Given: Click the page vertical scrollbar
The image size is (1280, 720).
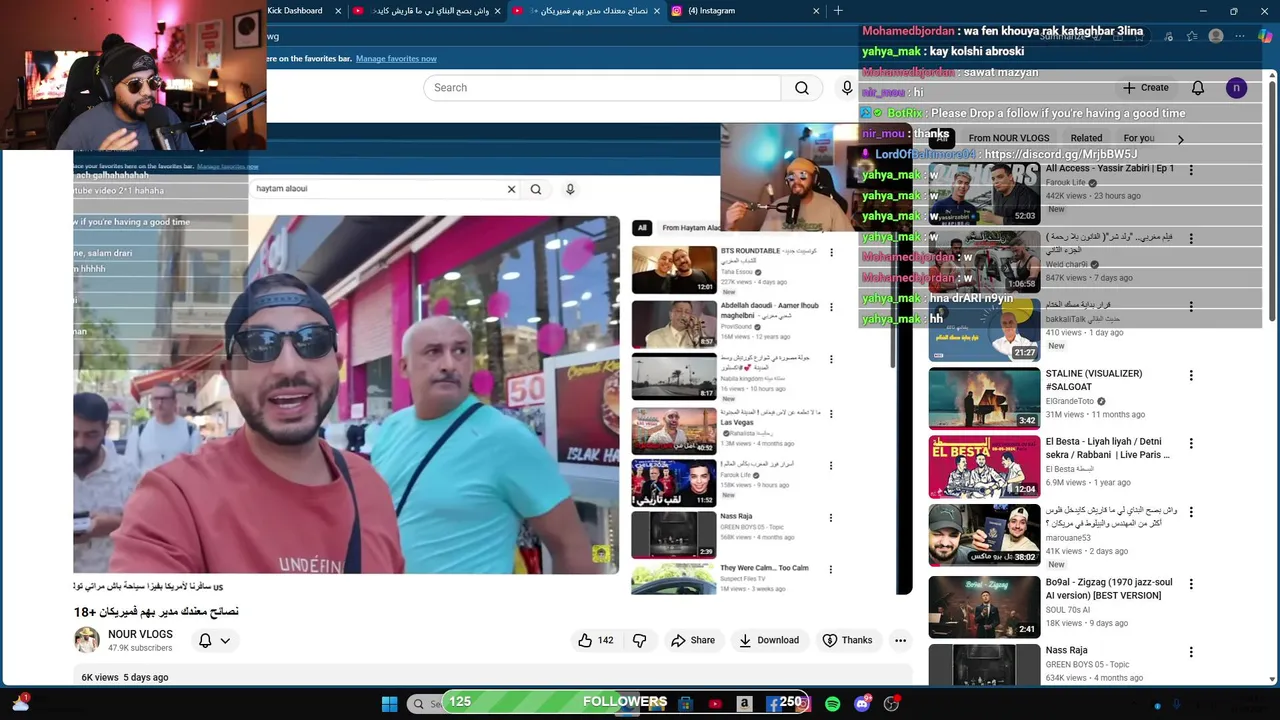Looking at the screenshot, I should pos(1273,200).
